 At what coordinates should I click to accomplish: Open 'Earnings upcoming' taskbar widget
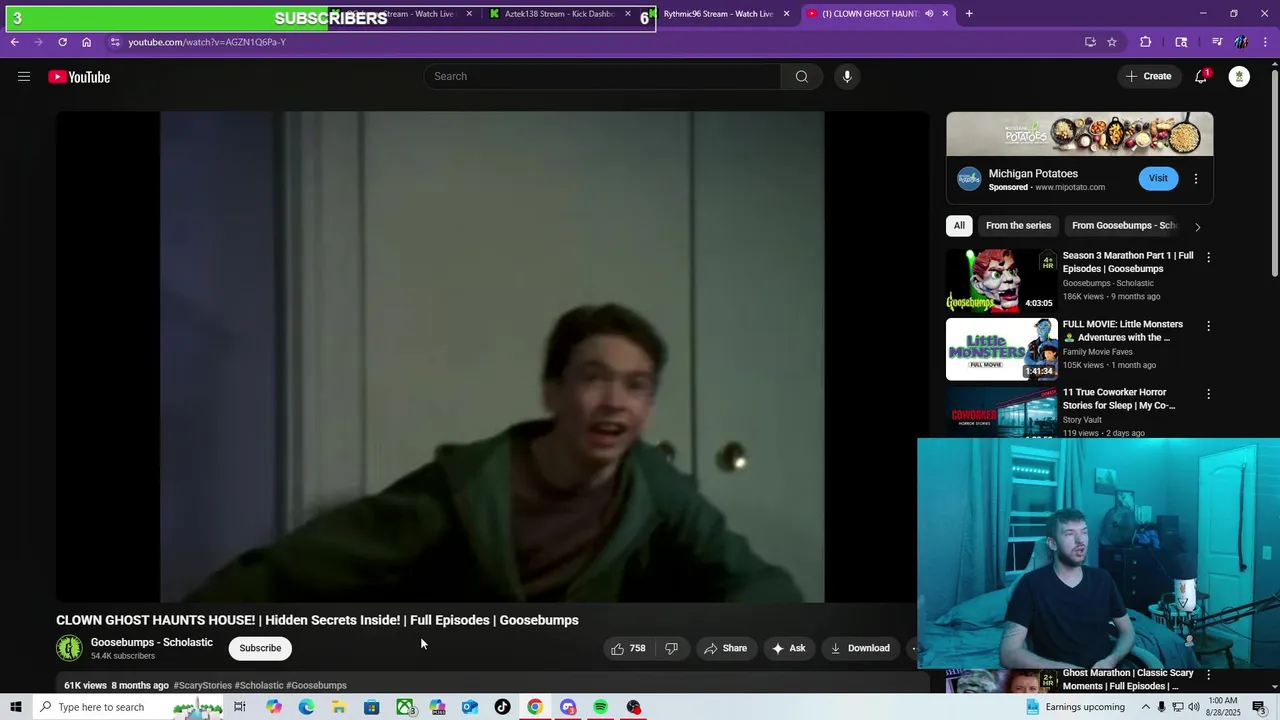click(x=1076, y=707)
